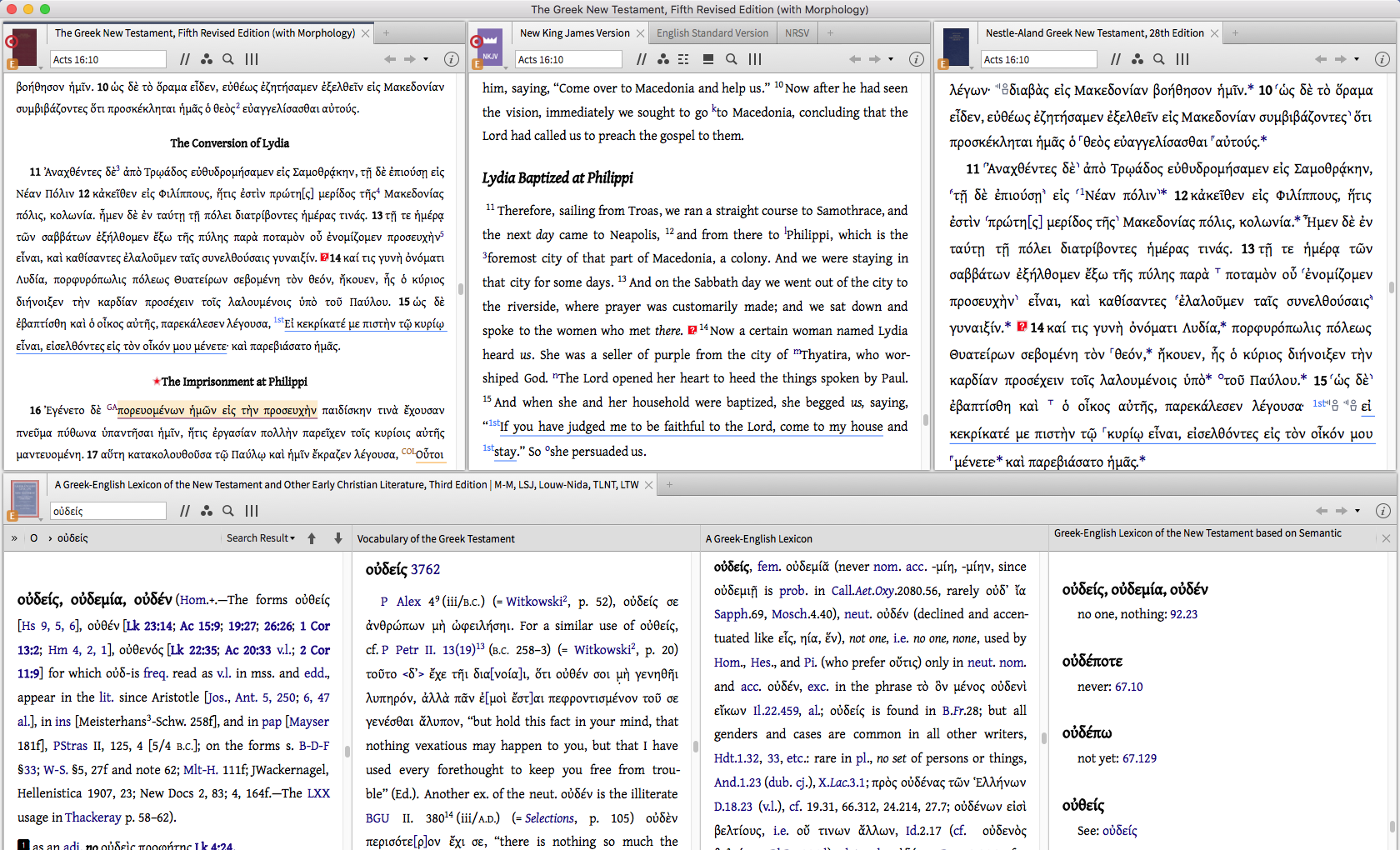
Task: Show resource information for the Greek-English Lexicon
Action: [1382, 511]
